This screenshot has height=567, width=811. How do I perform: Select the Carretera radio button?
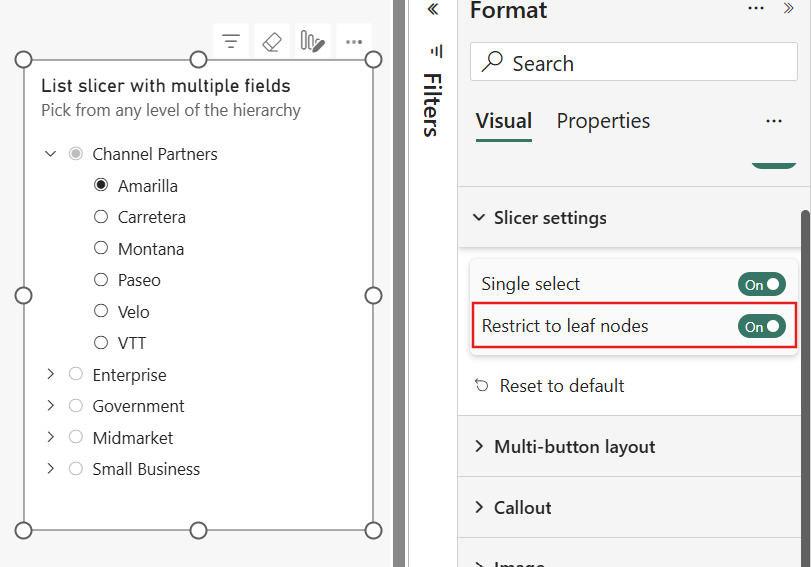pyautogui.click(x=101, y=217)
